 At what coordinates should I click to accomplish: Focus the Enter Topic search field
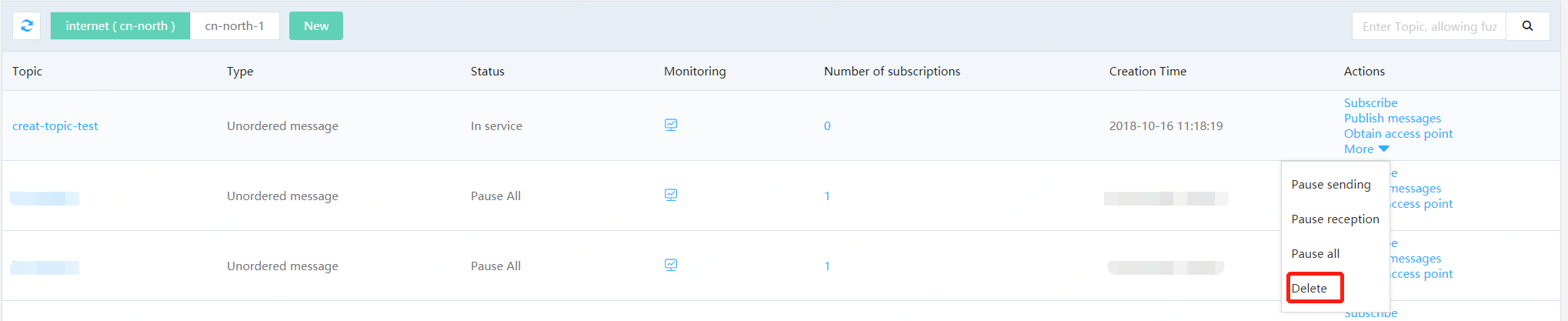(1429, 26)
